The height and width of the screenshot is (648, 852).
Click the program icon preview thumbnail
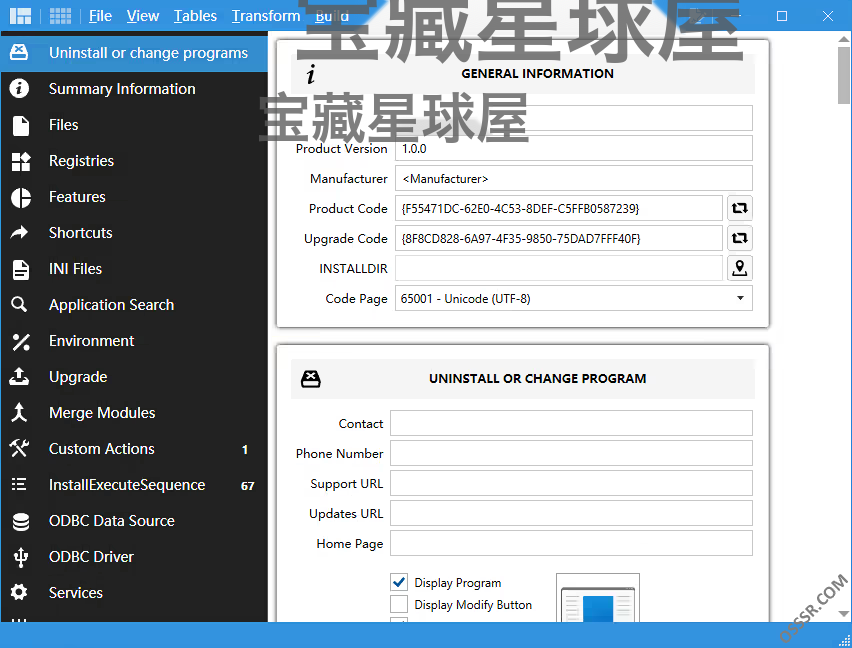pos(598,598)
